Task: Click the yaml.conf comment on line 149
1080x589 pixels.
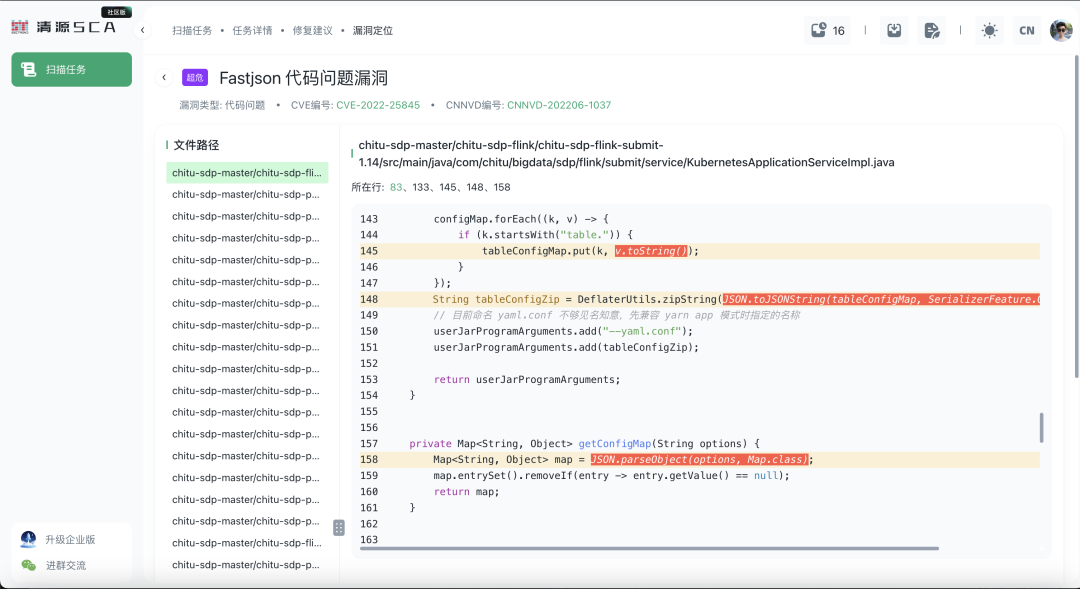Action: [x=616, y=316]
